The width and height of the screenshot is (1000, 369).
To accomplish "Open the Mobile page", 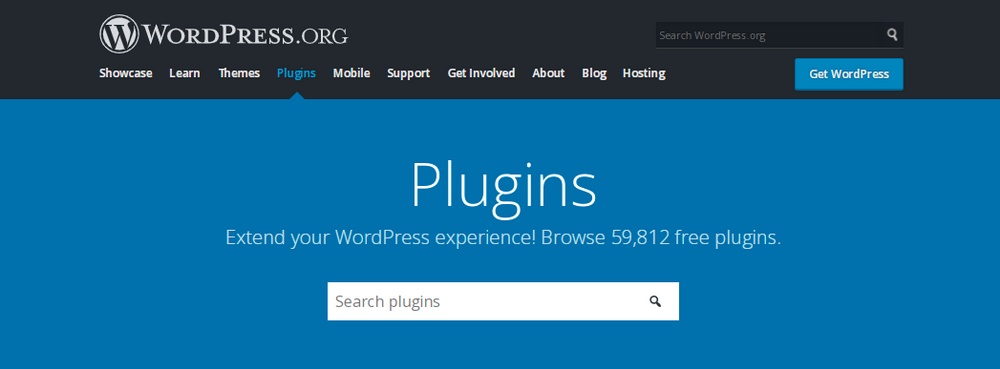I will point(351,73).
